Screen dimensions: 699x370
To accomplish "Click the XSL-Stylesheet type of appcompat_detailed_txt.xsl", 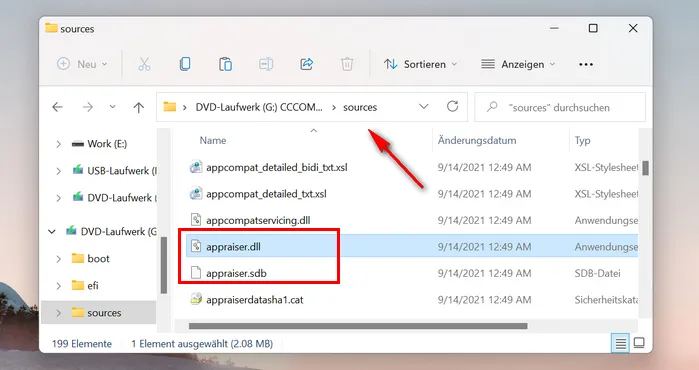I will click(606, 194).
